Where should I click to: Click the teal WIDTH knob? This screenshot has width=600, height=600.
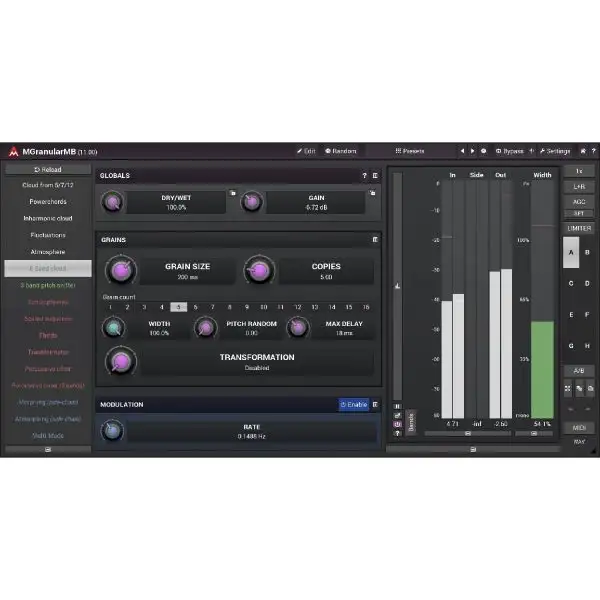pos(114,328)
